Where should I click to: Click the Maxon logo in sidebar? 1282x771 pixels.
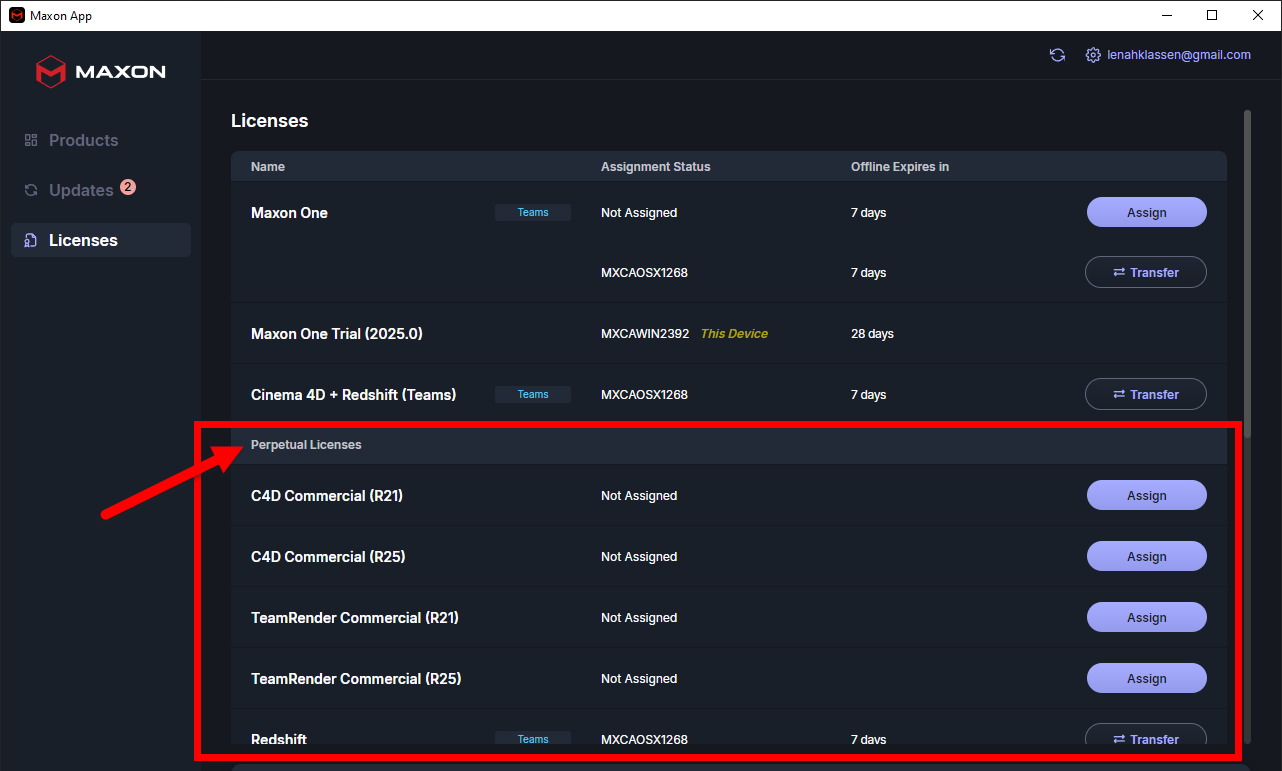(x=101, y=72)
